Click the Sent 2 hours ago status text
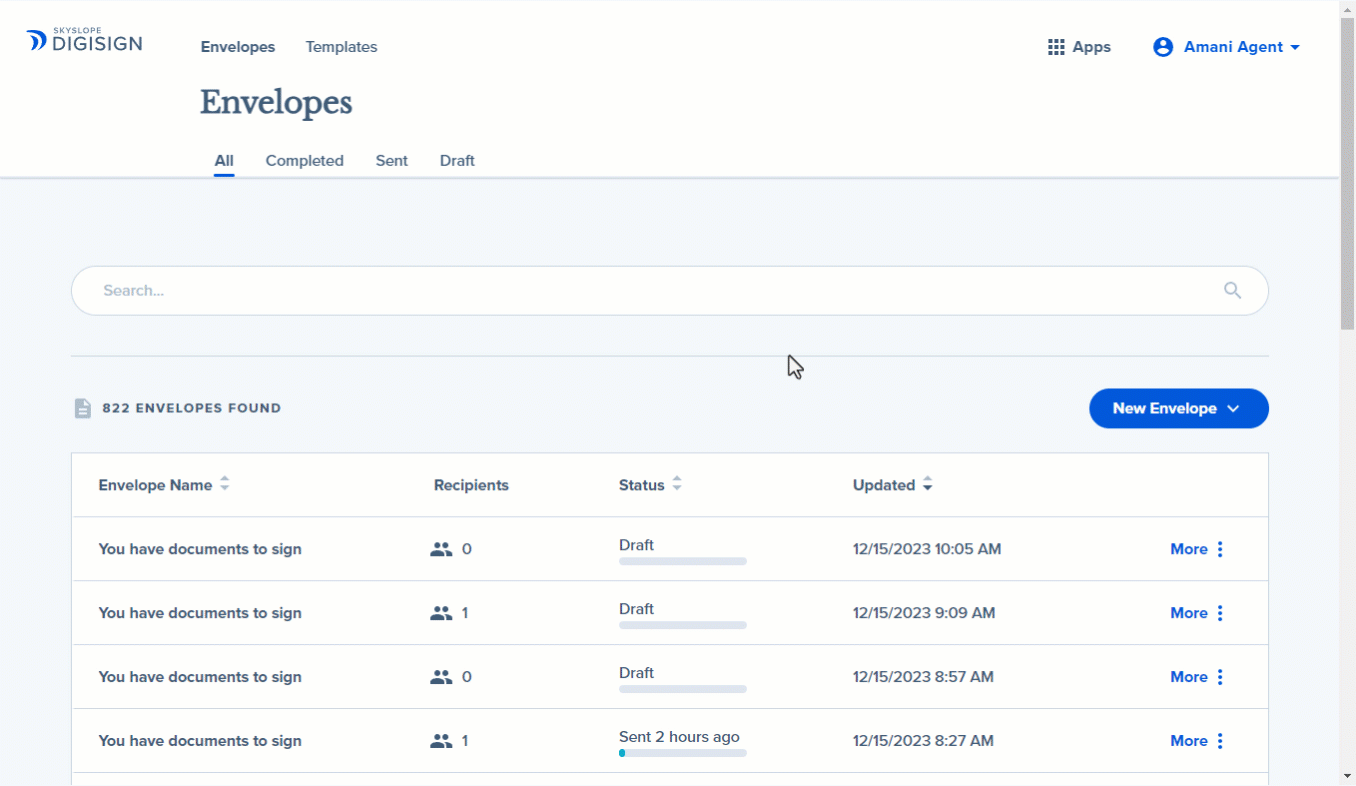 [679, 737]
